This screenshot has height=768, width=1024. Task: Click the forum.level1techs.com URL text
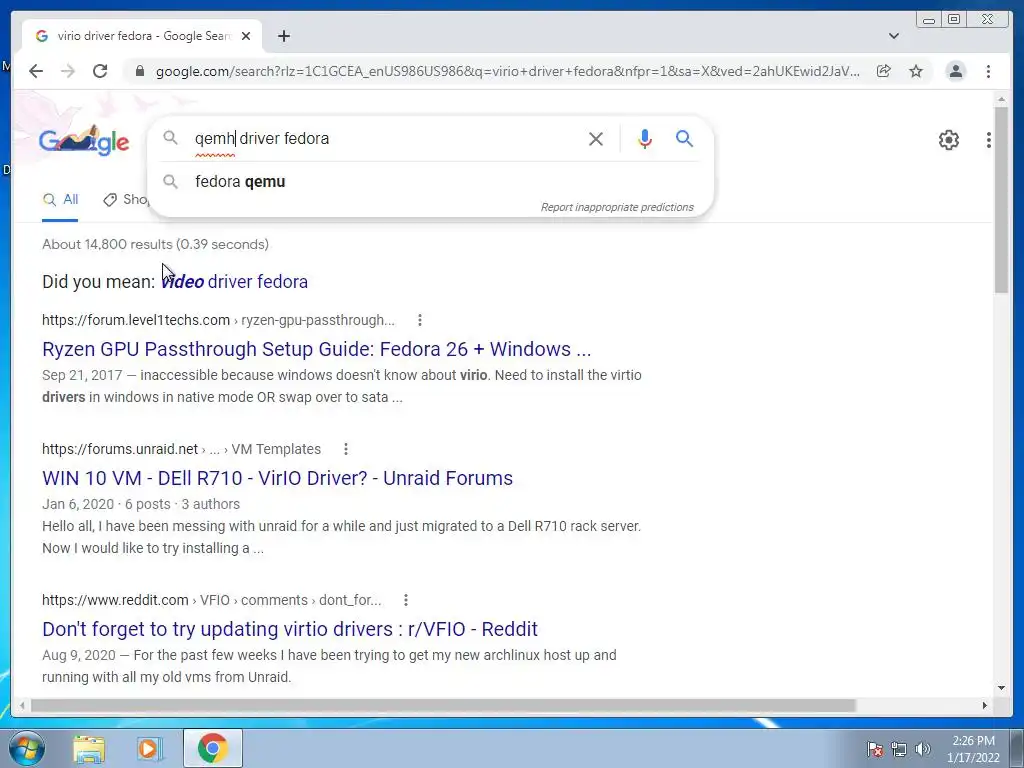[x=136, y=320]
